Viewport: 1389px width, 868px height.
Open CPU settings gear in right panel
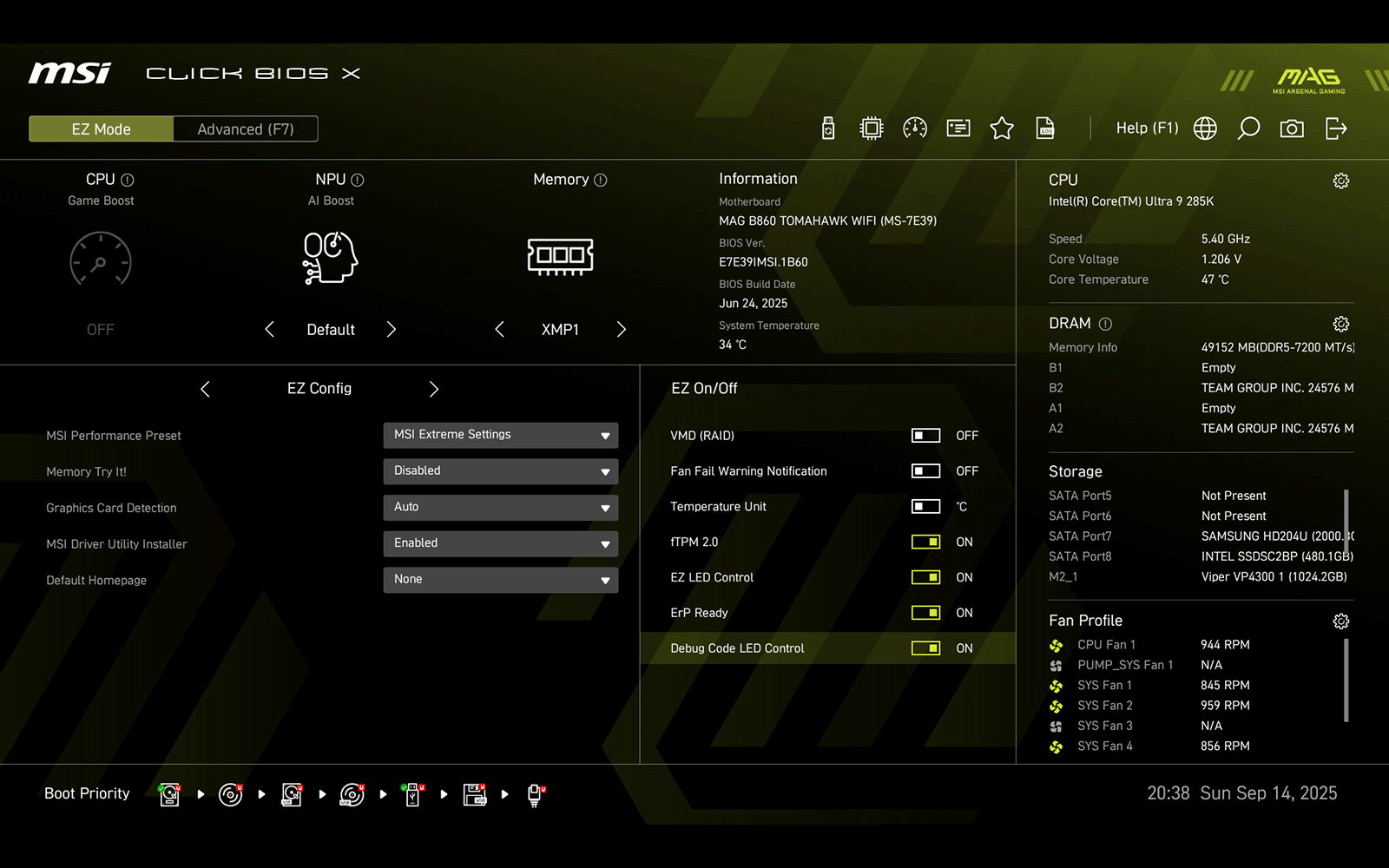coord(1341,181)
